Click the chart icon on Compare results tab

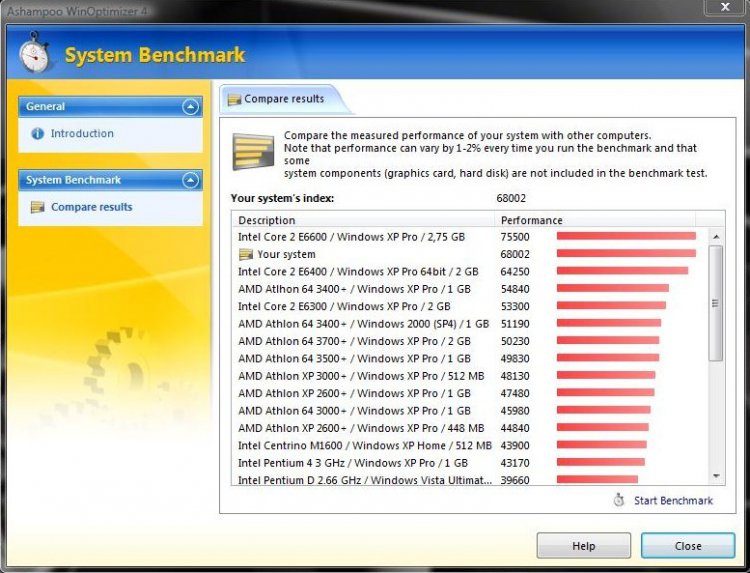pyautogui.click(x=234, y=99)
